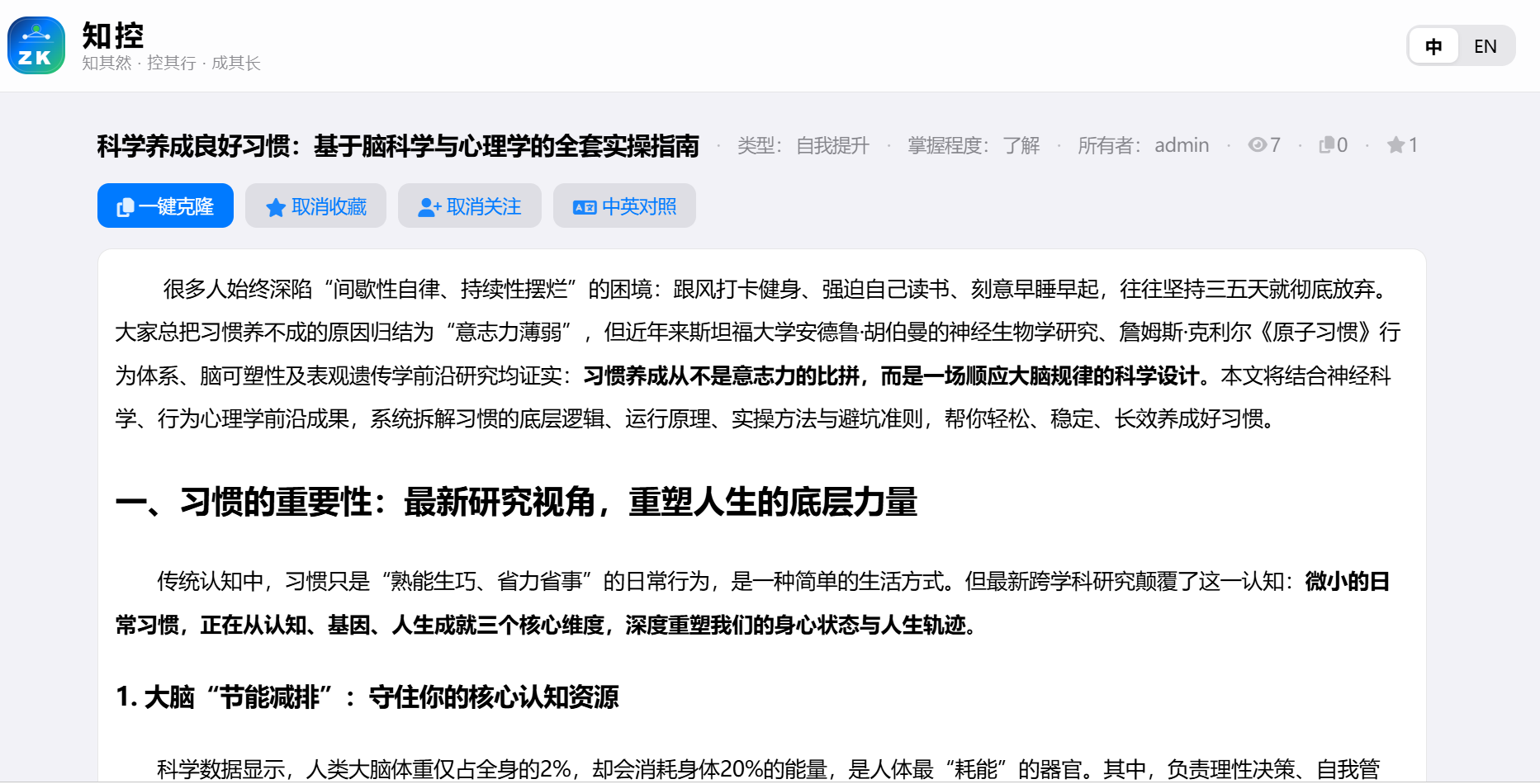Open 中英对照 bilingual view
The image size is (1540, 784).
point(624,205)
